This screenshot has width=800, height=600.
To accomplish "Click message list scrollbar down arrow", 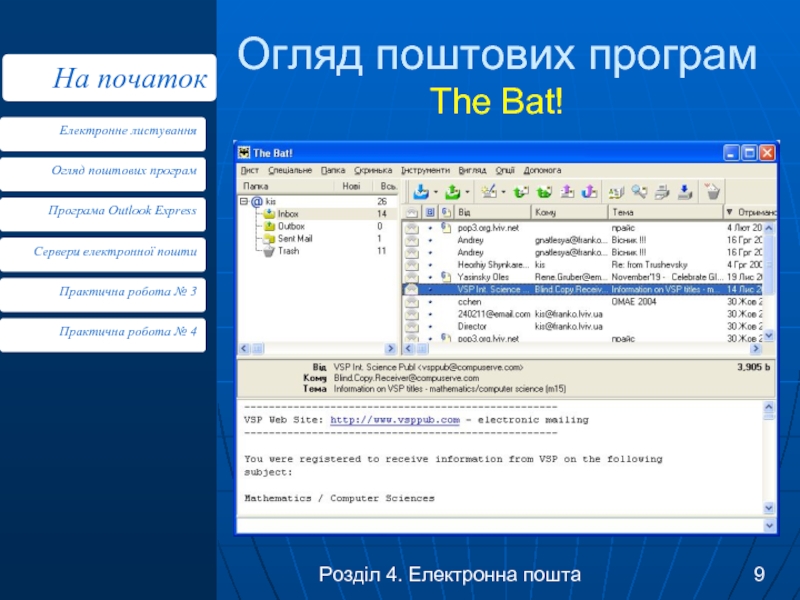I will click(x=769, y=335).
